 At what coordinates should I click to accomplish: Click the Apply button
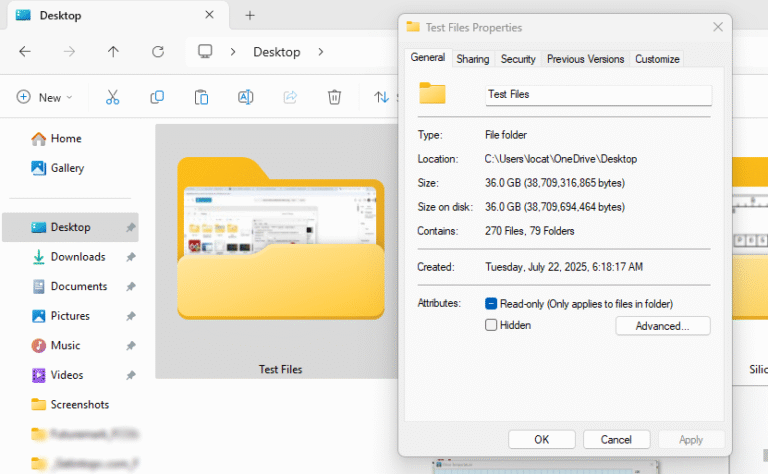tap(691, 440)
